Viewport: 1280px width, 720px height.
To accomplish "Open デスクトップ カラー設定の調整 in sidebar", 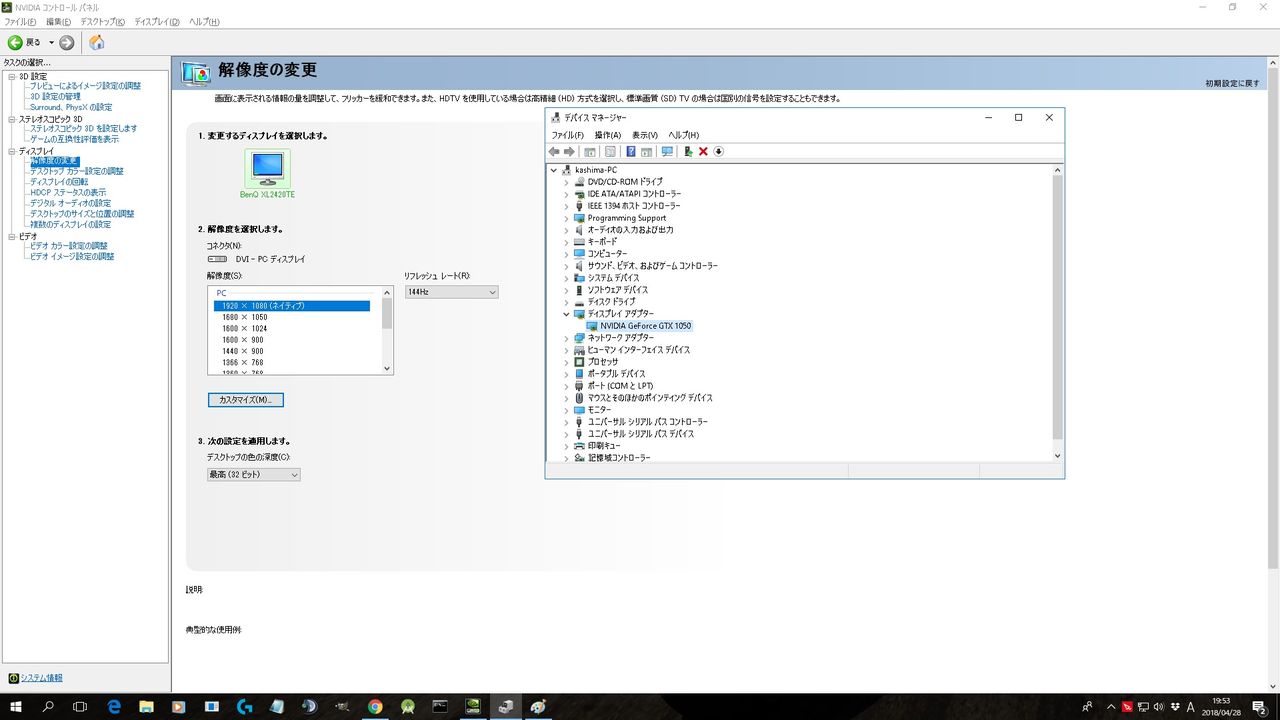I will [77, 171].
